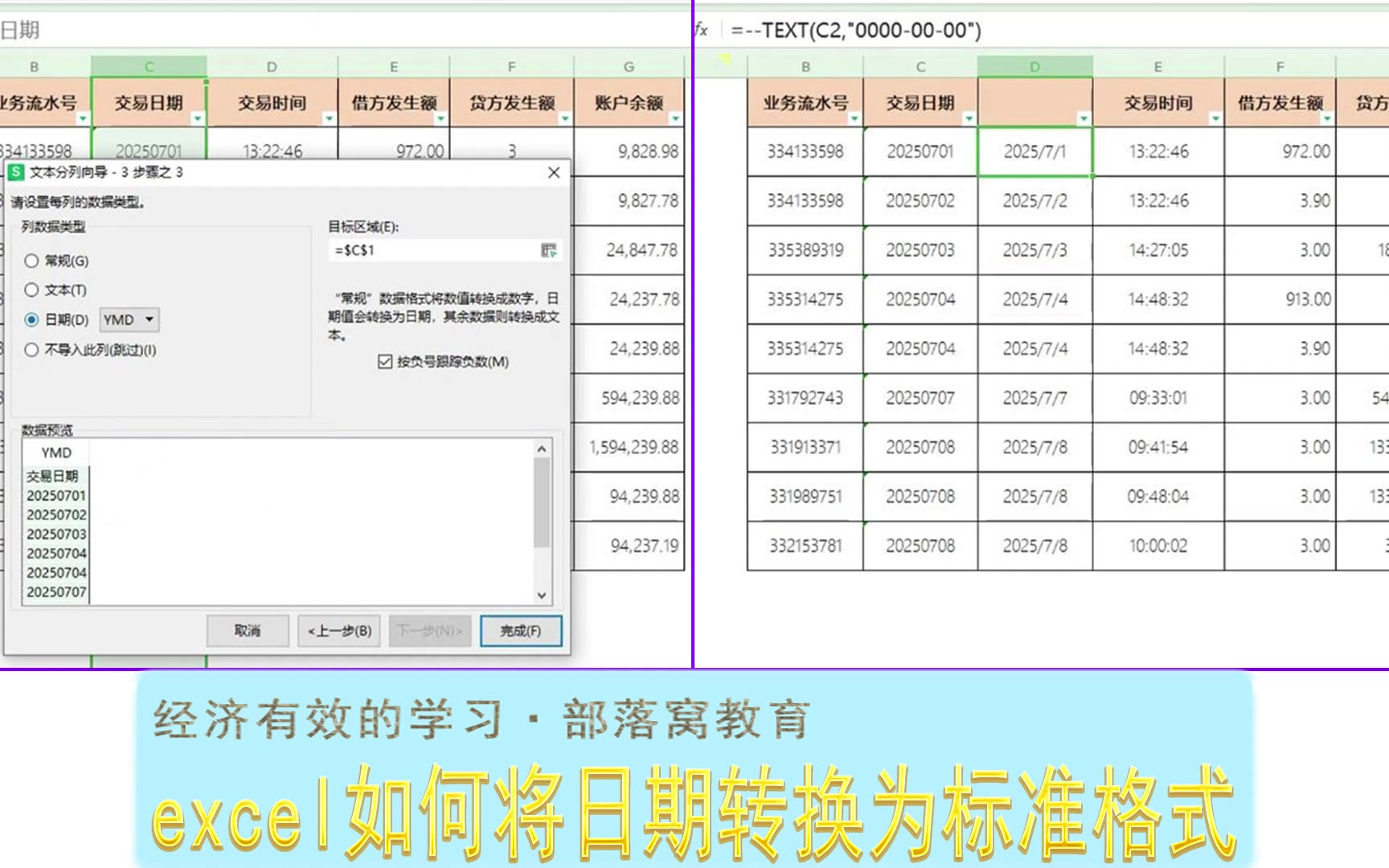
Task: Click 20250707 row in data preview
Action: 56,592
